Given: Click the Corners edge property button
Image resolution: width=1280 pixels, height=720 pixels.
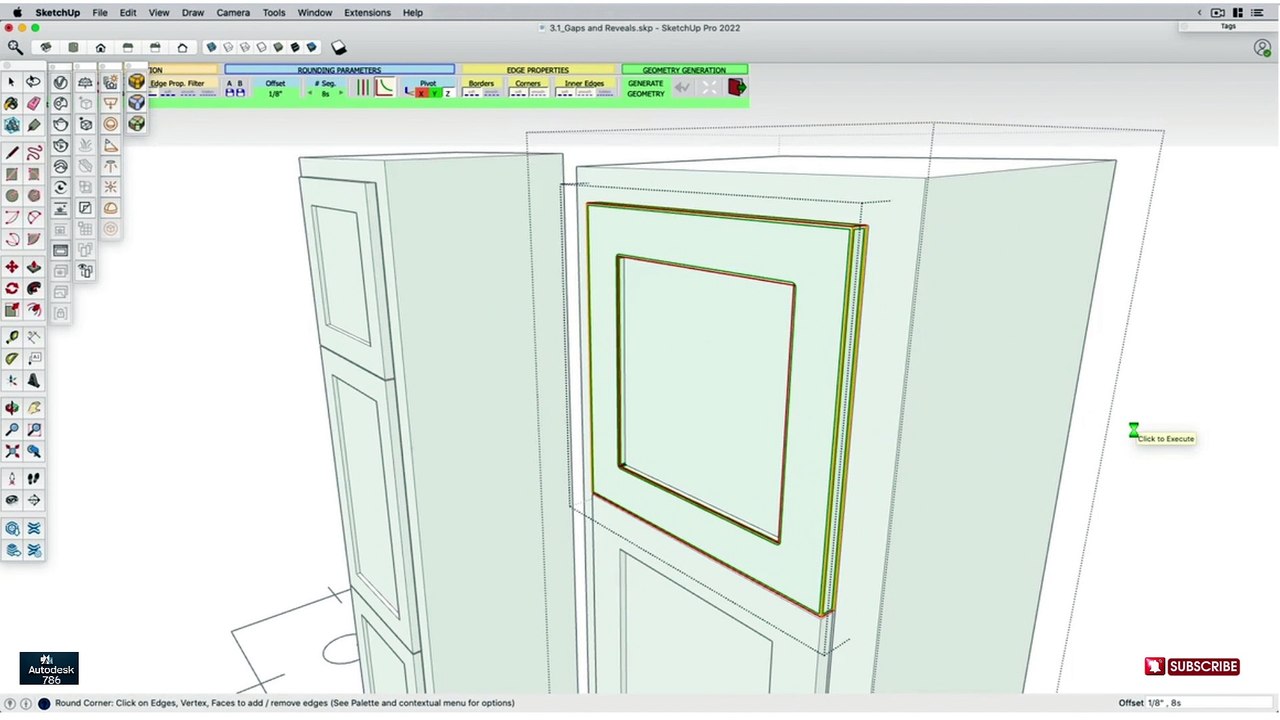Looking at the screenshot, I should pos(527,83).
